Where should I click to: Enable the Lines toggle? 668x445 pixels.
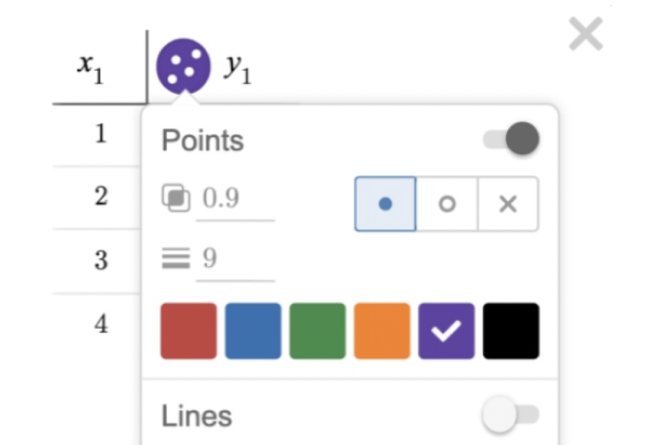tap(510, 415)
